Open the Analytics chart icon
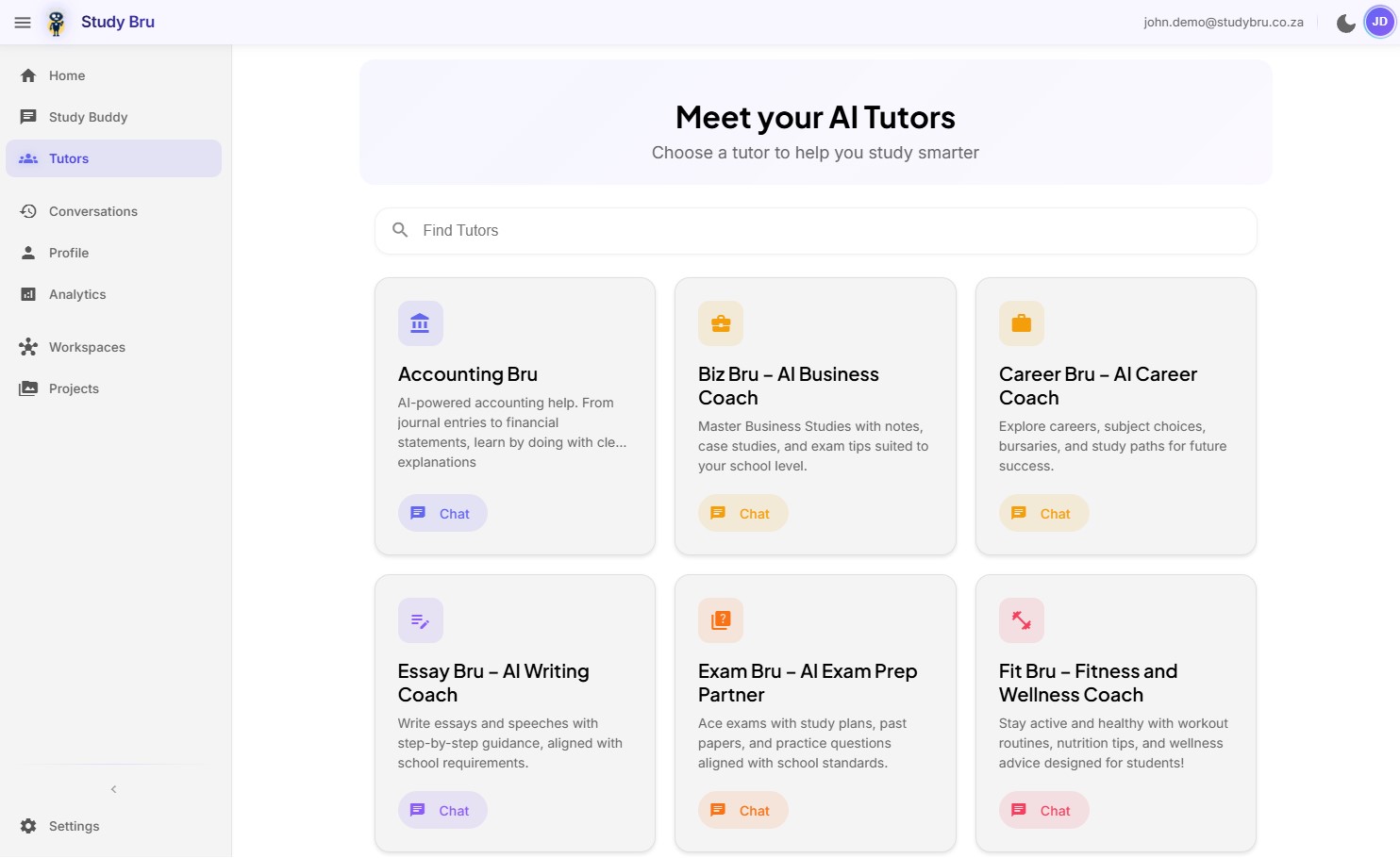Image resolution: width=1400 pixels, height=858 pixels. (x=29, y=294)
